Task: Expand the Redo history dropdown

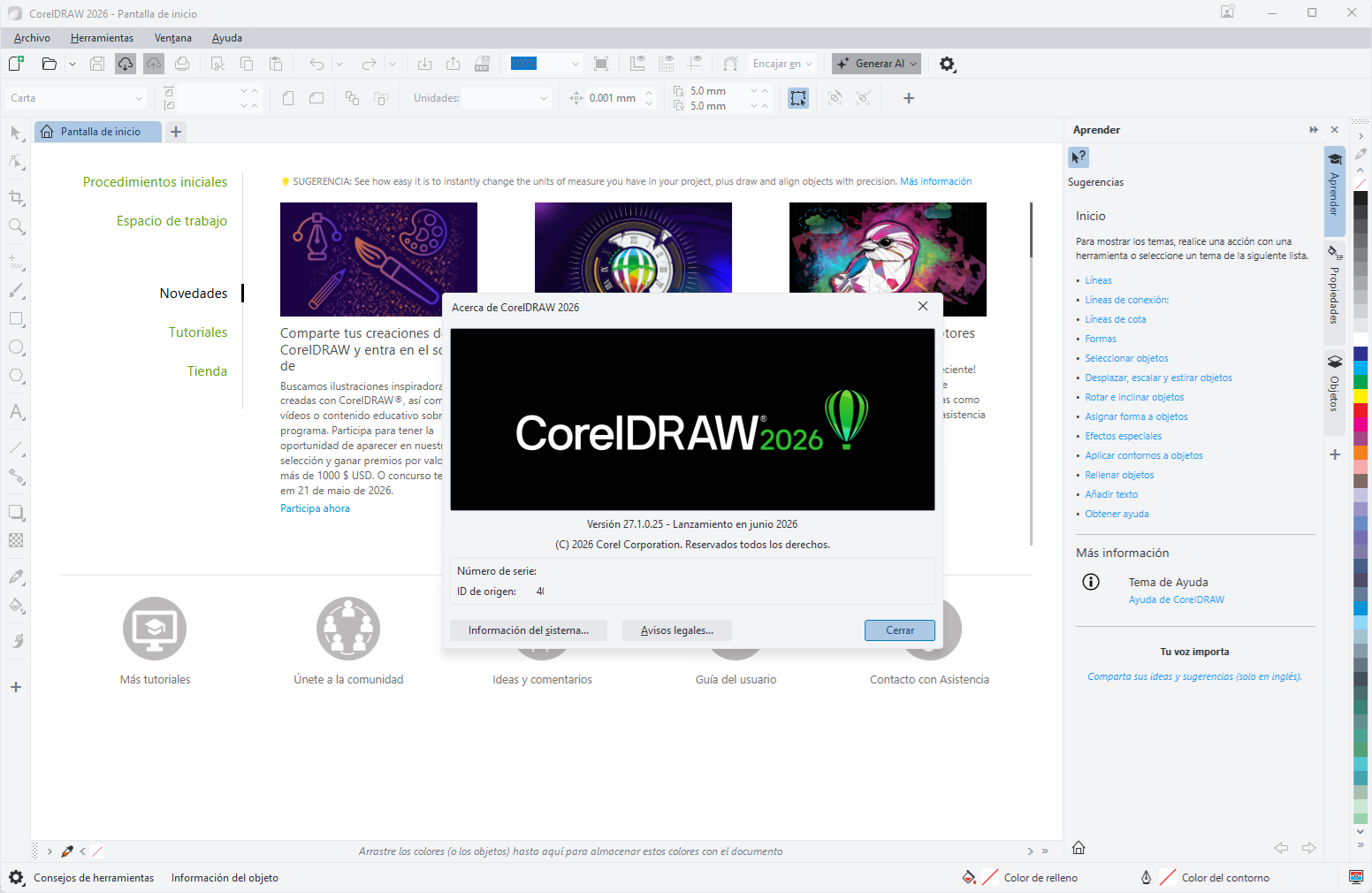Action: (393, 64)
